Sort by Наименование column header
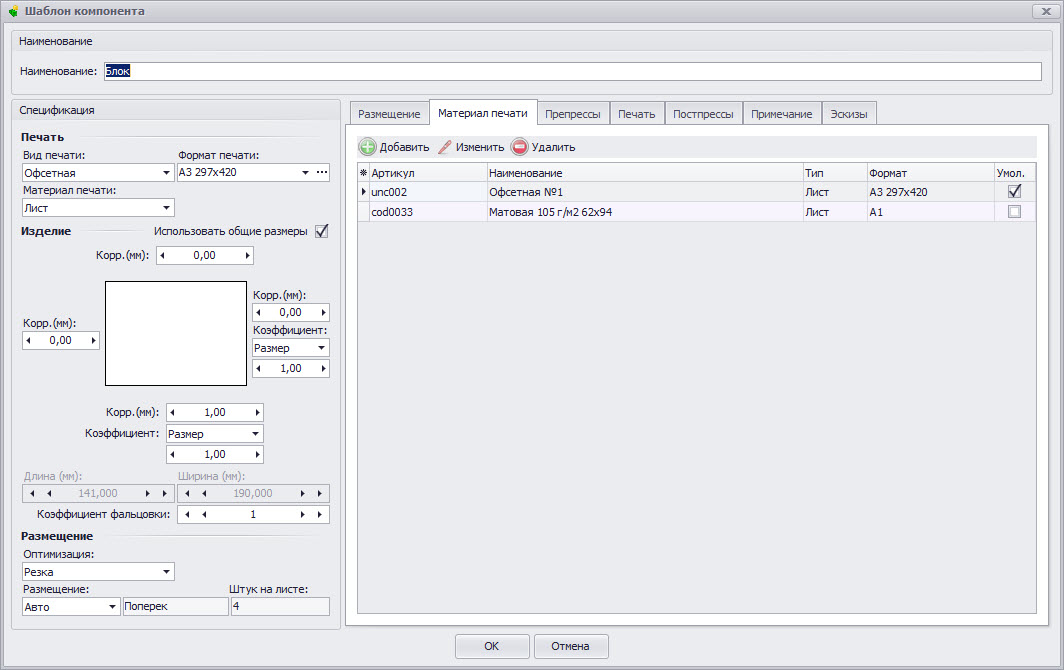 click(645, 173)
